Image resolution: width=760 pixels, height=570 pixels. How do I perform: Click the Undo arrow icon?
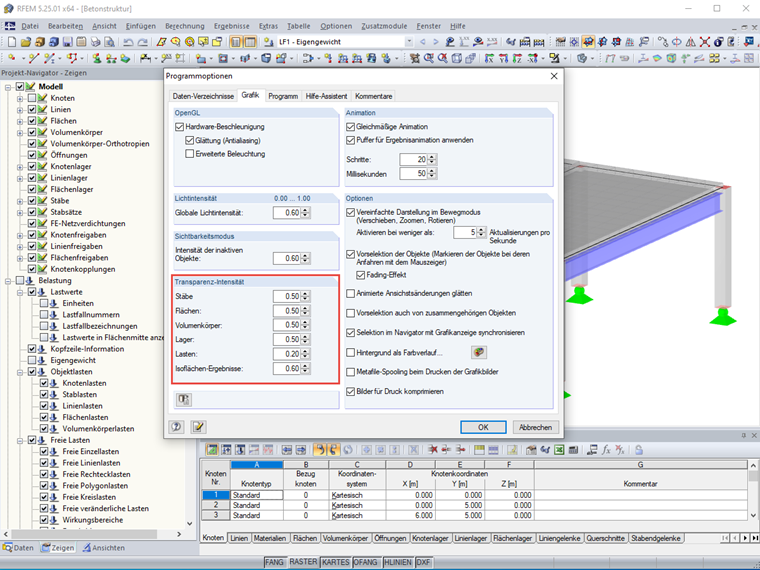128,42
